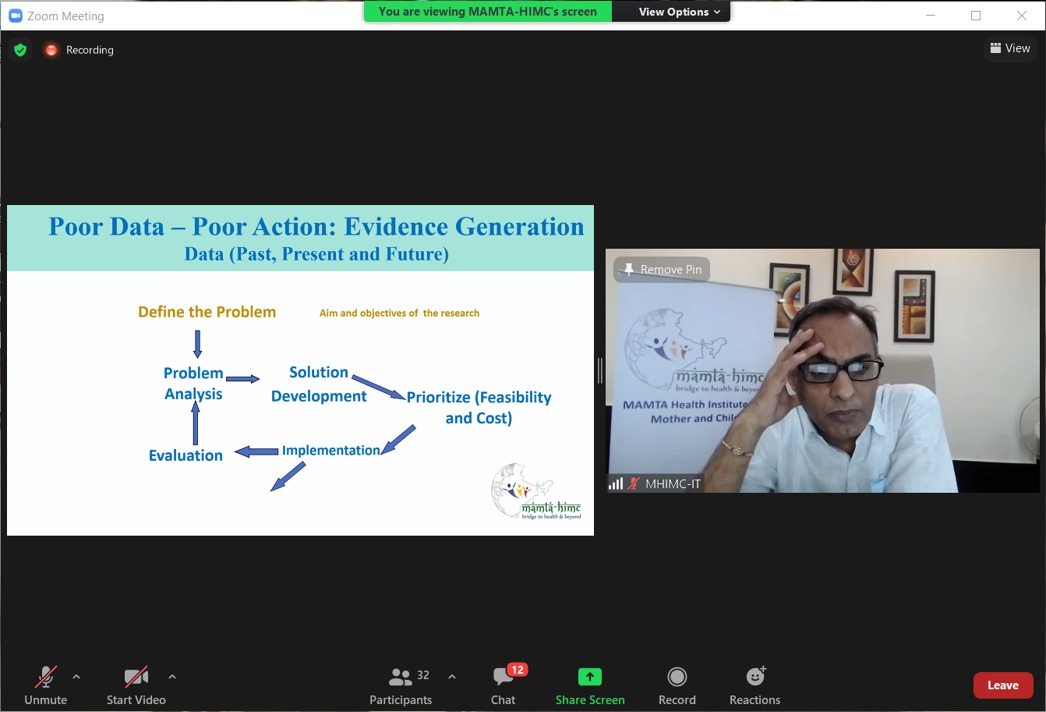Expand video options arrow beside Start Video
Image resolution: width=1046 pixels, height=712 pixels.
pyautogui.click(x=172, y=677)
